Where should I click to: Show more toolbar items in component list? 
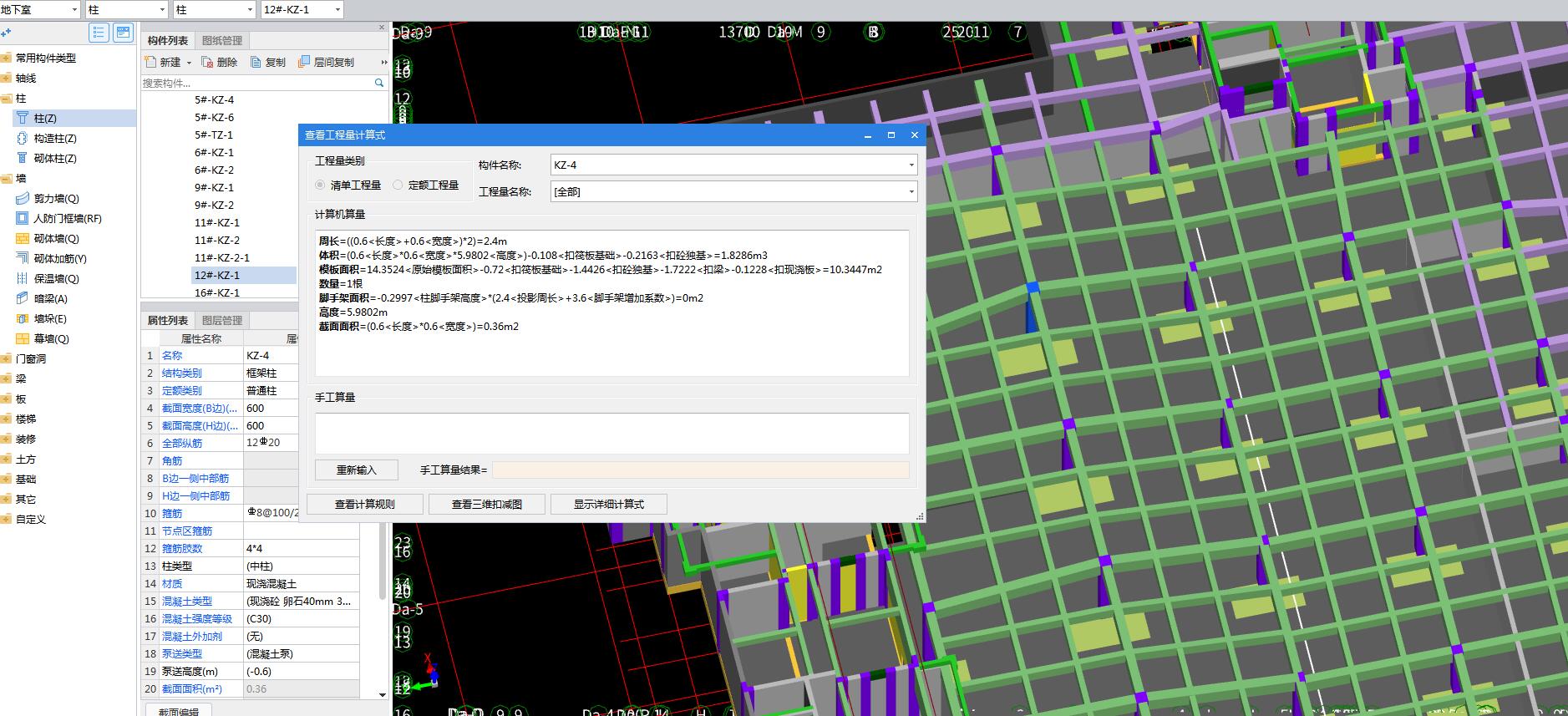[x=384, y=62]
